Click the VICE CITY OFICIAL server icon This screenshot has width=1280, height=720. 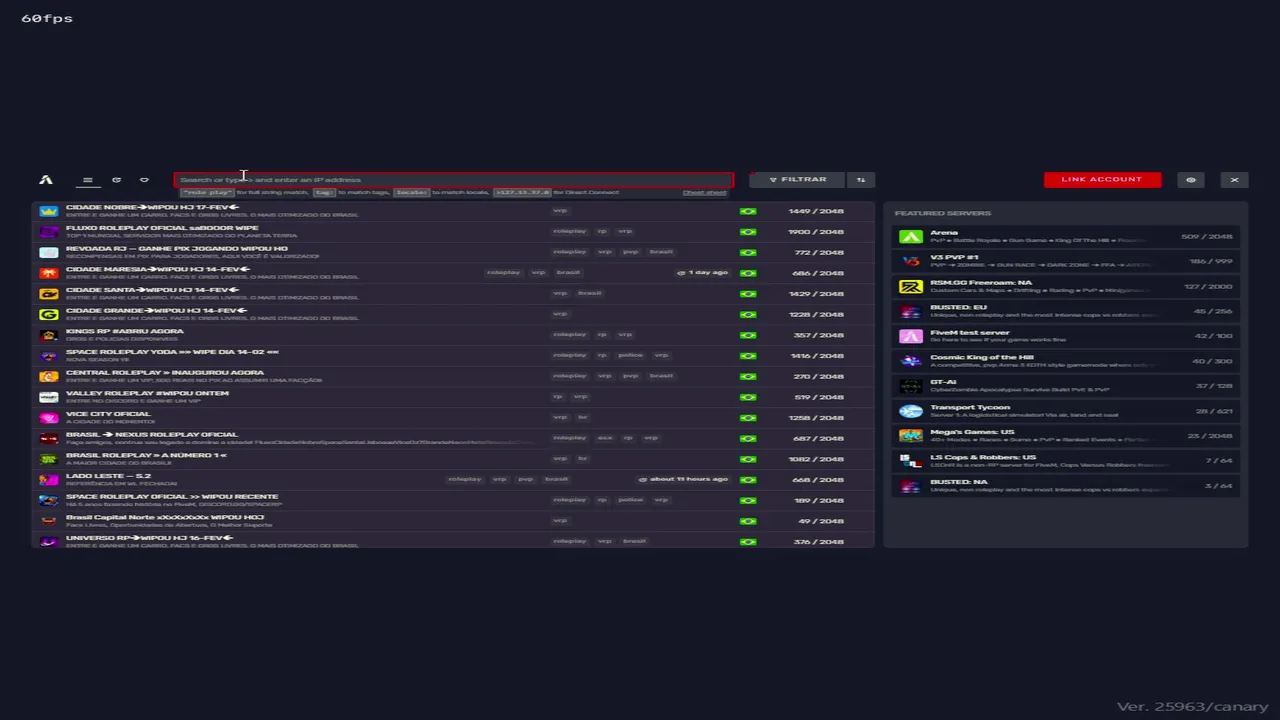48,418
